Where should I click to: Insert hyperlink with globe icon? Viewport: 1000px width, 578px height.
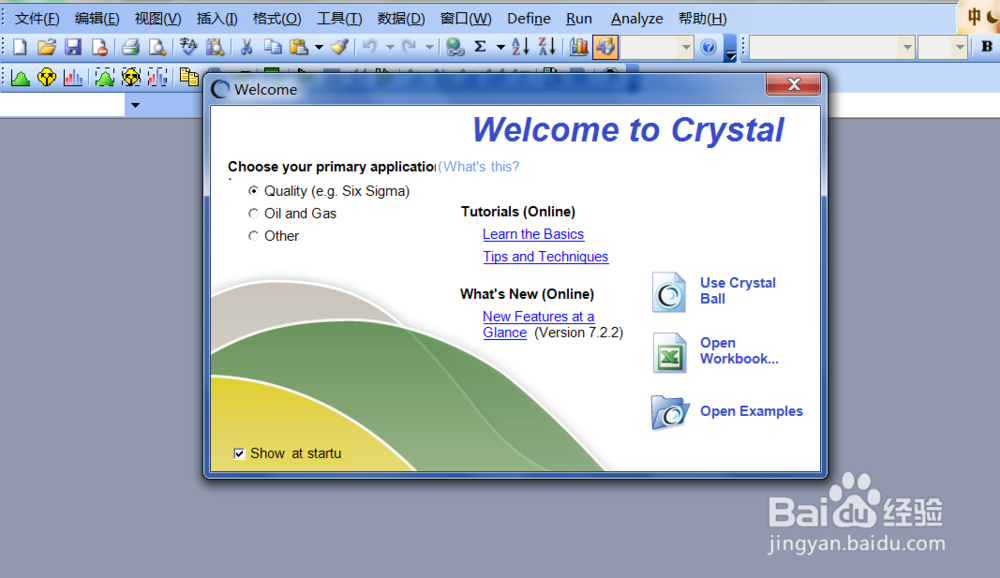click(454, 47)
